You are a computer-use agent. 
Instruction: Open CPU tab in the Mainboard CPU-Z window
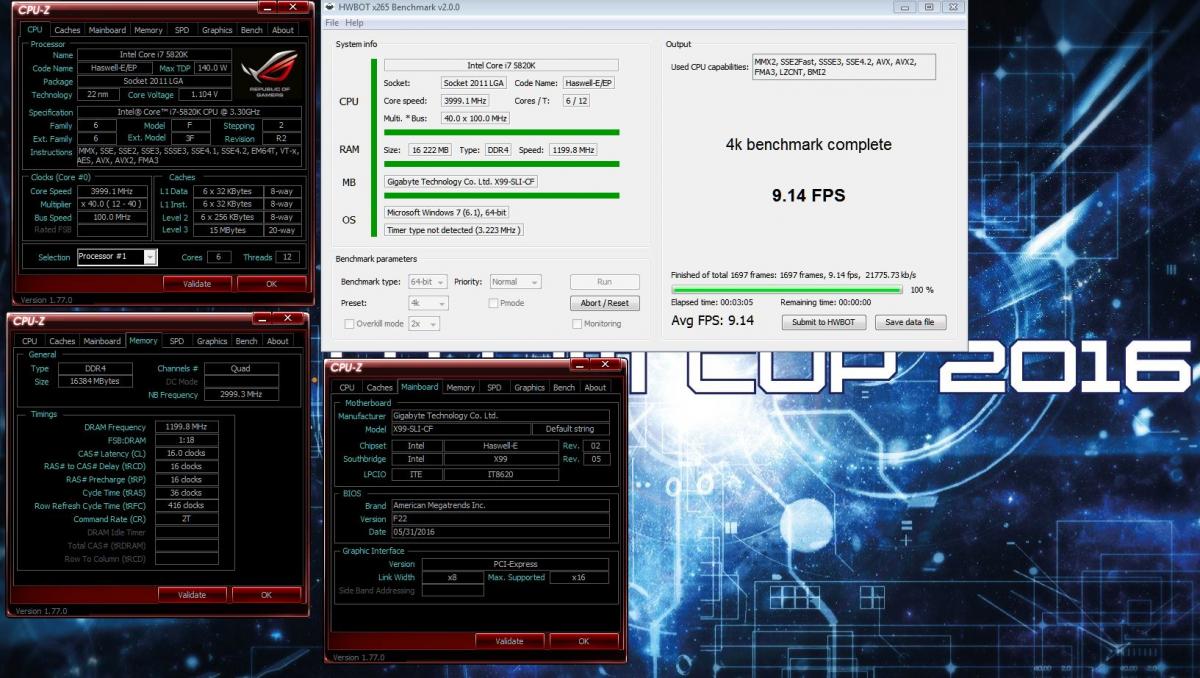coord(347,387)
